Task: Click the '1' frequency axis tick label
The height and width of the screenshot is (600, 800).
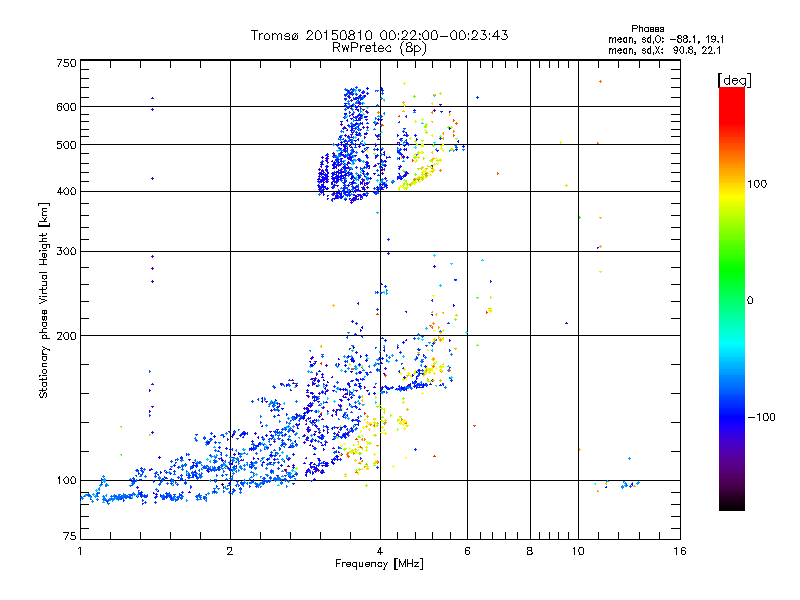Action: tap(80, 551)
